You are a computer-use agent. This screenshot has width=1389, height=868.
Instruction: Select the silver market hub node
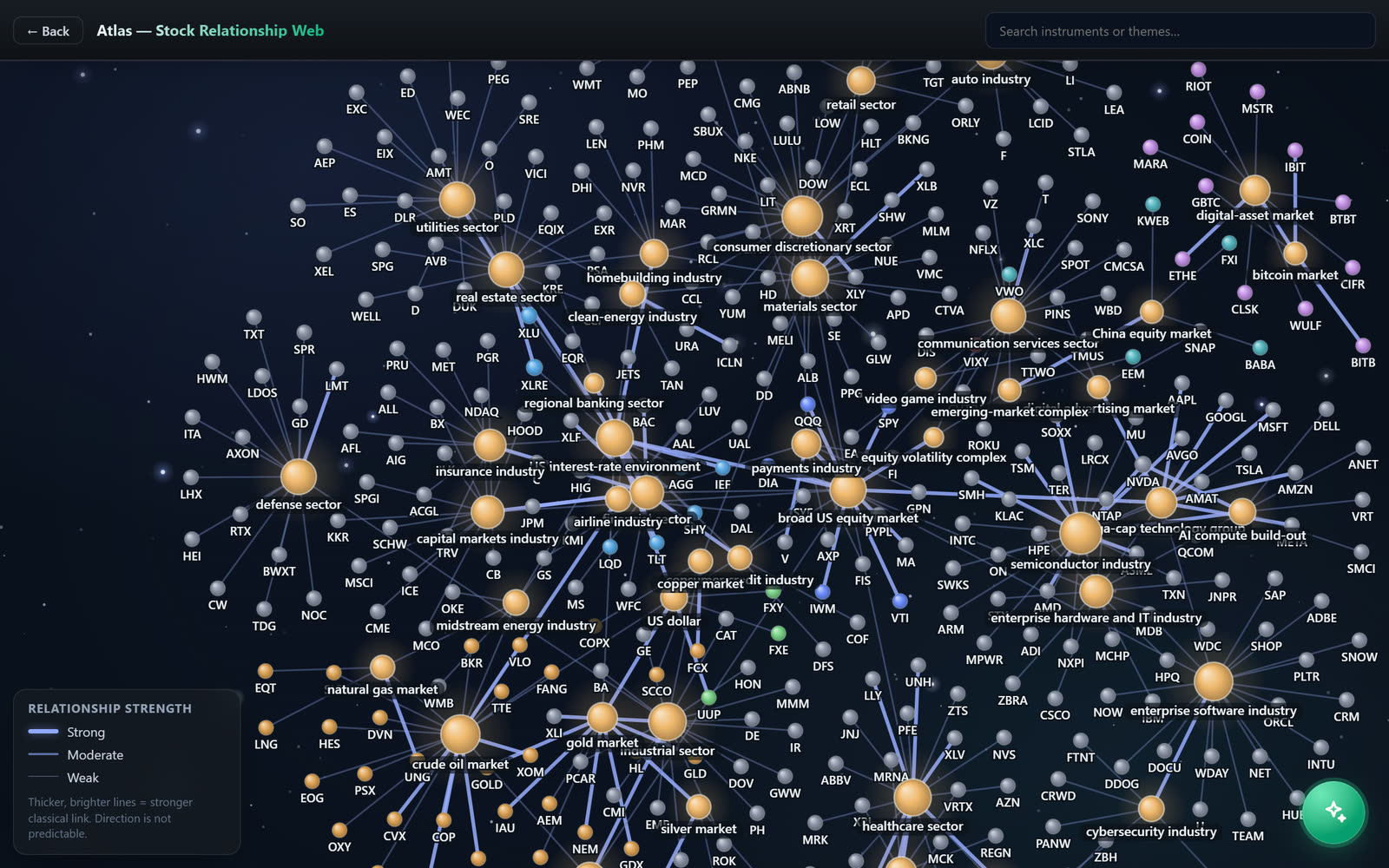coord(699,806)
